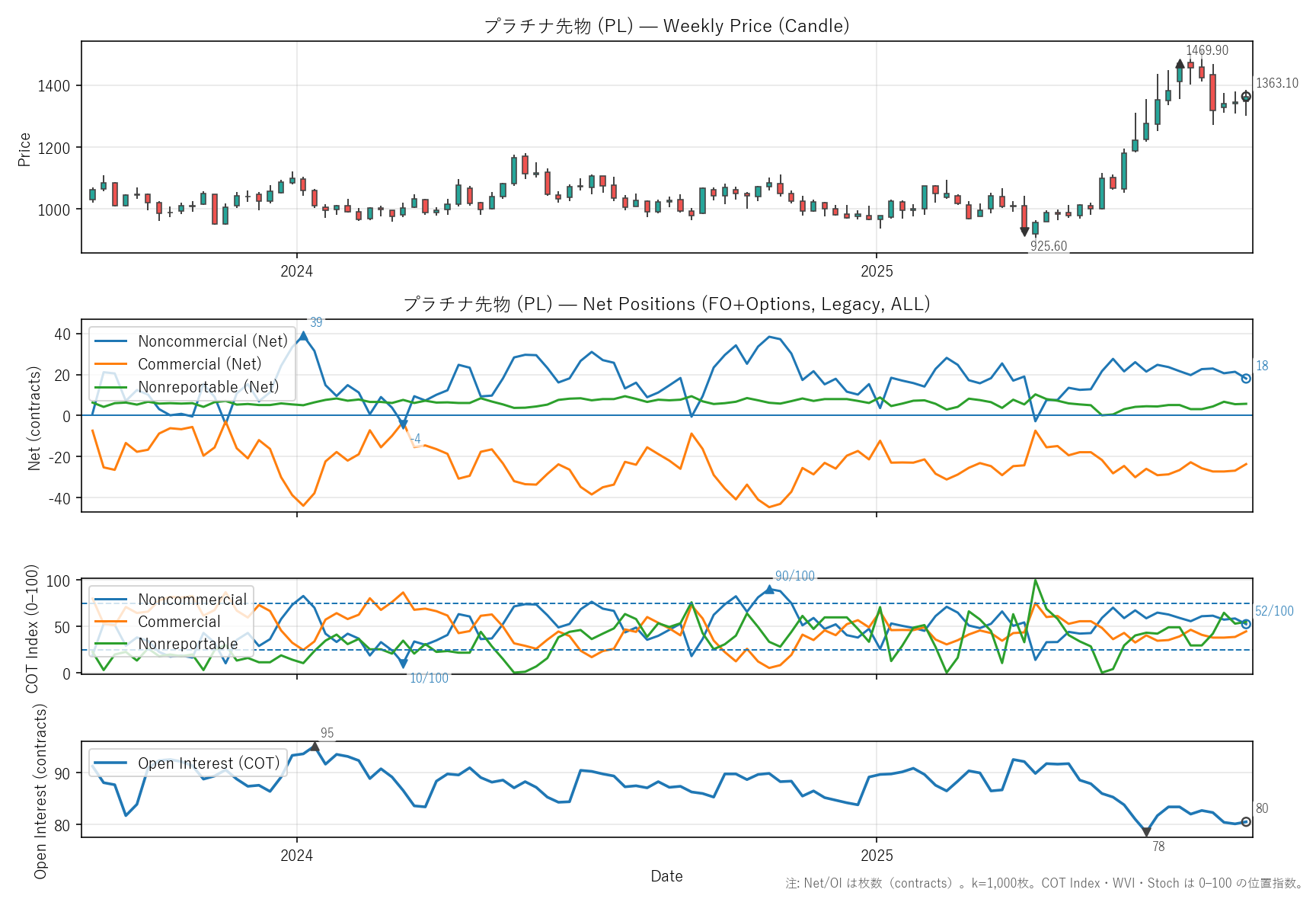
Task: Click the latest open interest label 80
Action: click(1262, 808)
